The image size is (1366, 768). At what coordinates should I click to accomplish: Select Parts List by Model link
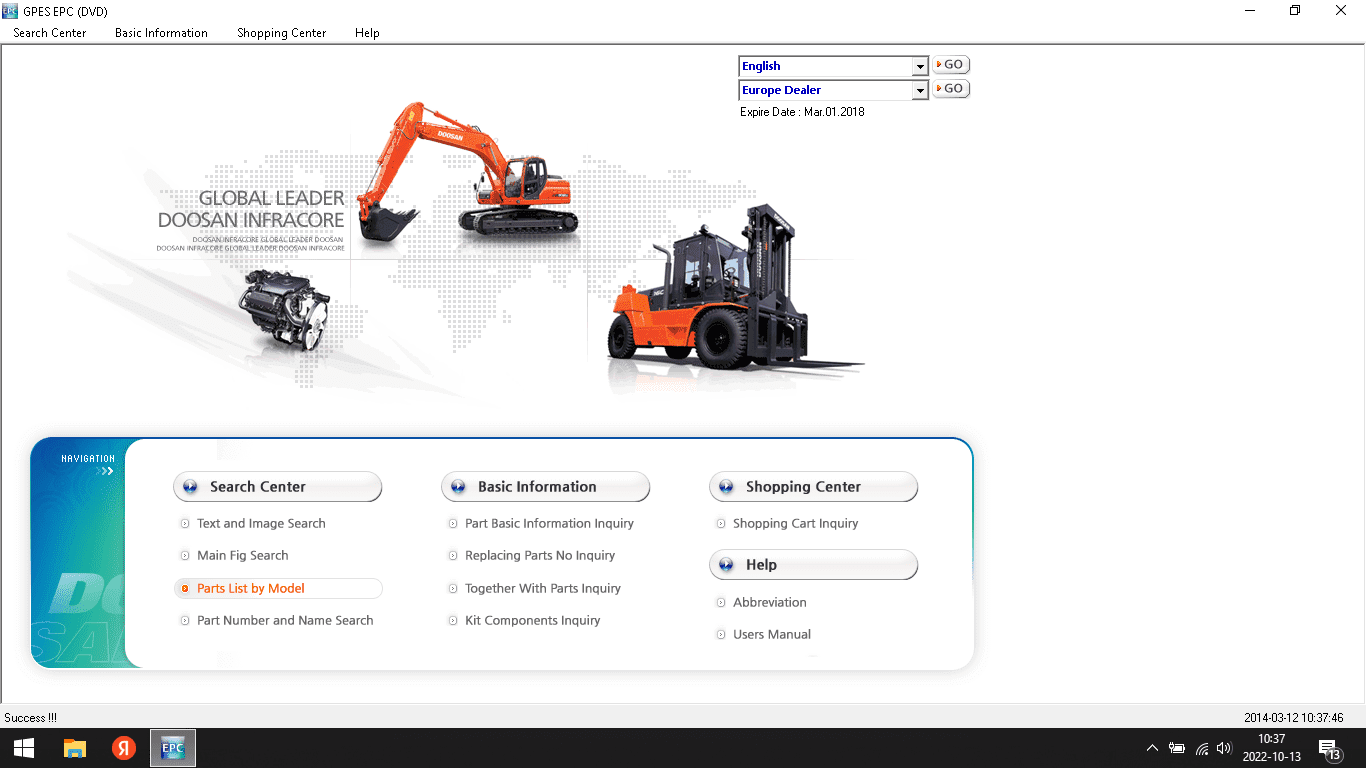[250, 589]
